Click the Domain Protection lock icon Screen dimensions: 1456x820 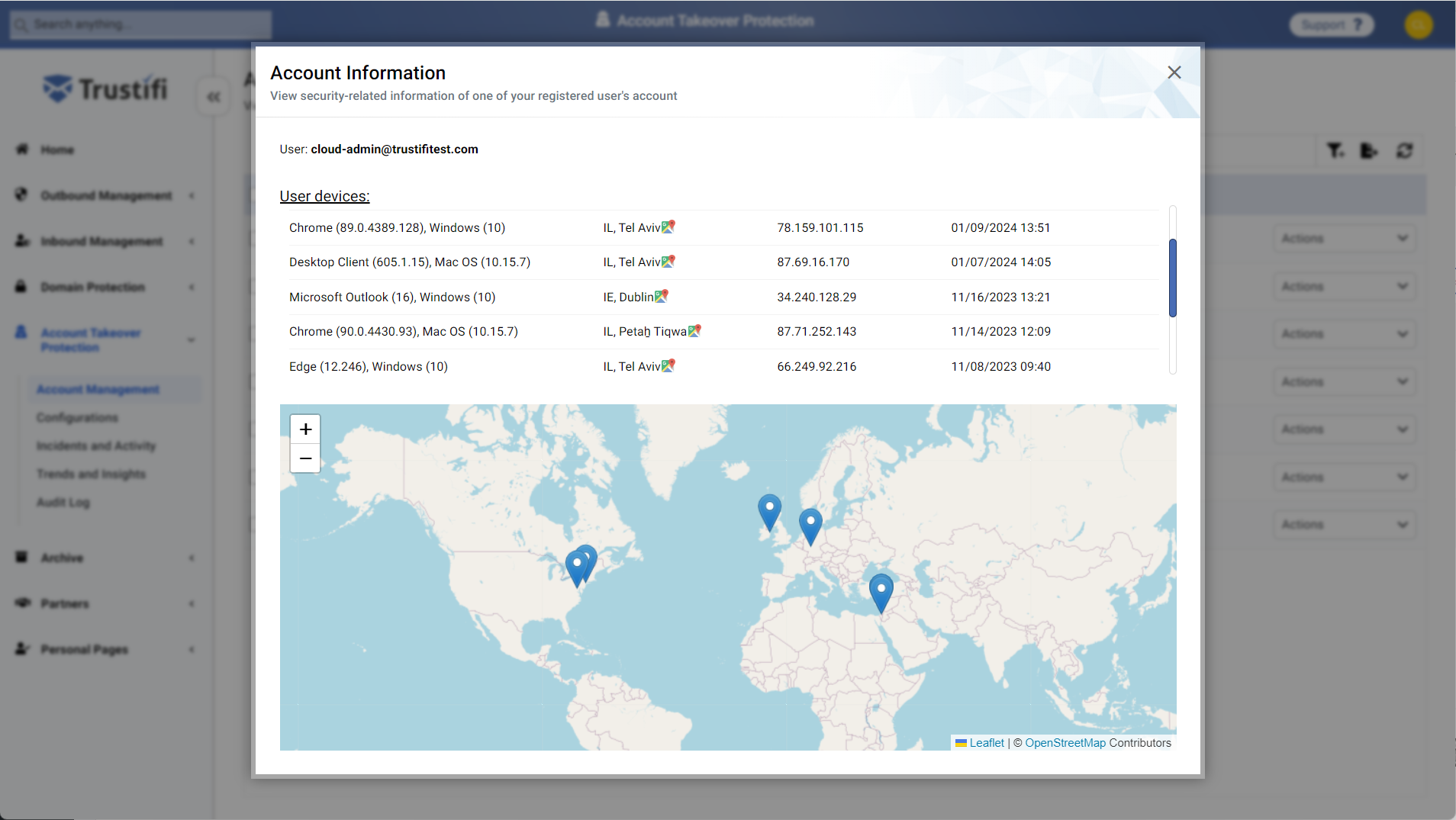(21, 286)
